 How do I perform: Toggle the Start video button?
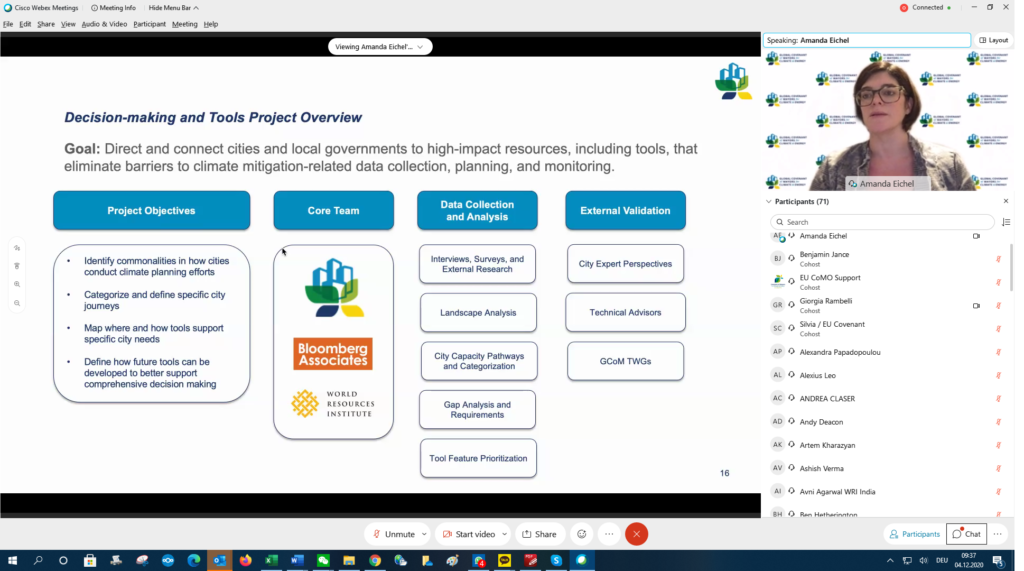coord(469,534)
